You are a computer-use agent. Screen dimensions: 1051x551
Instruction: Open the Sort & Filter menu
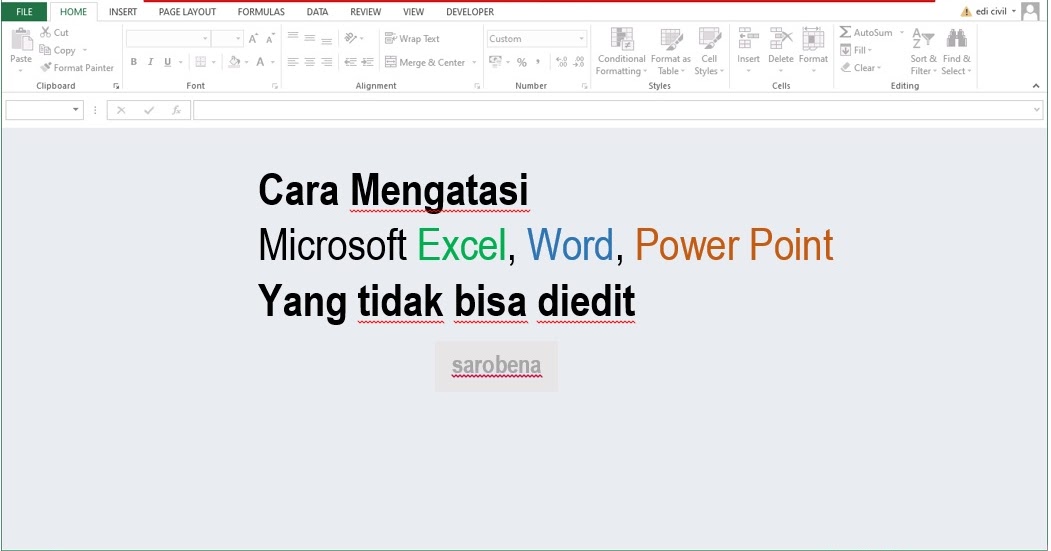tap(923, 52)
